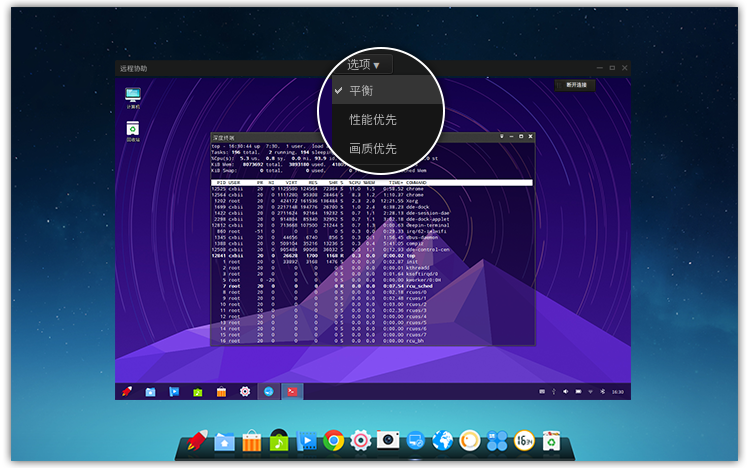
Task: Open the camera app in dock
Action: pyautogui.click(x=388, y=440)
